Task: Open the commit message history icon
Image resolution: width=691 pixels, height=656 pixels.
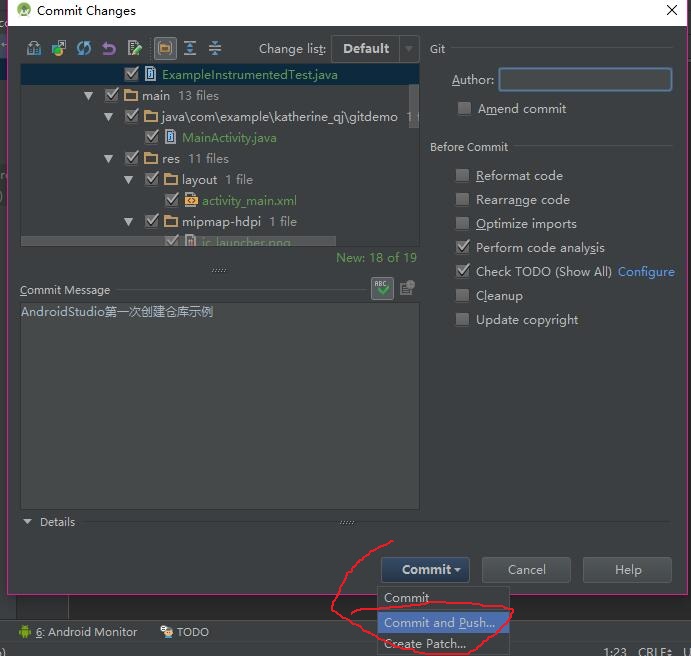Action: [x=407, y=288]
